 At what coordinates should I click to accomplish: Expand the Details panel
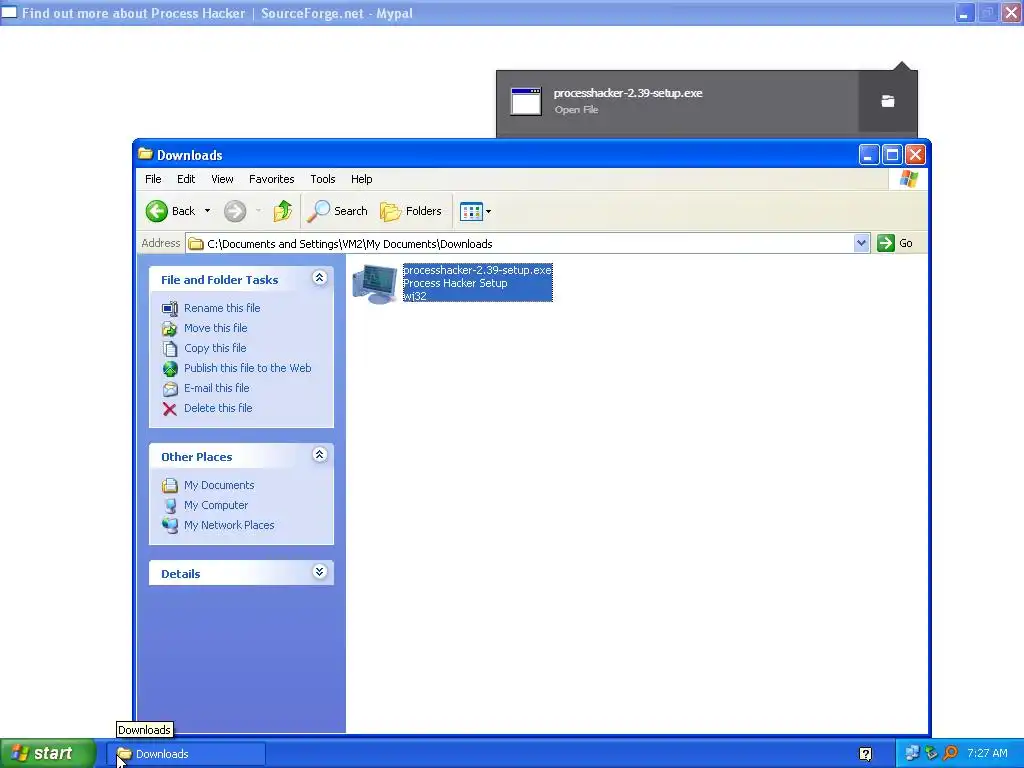click(x=319, y=572)
